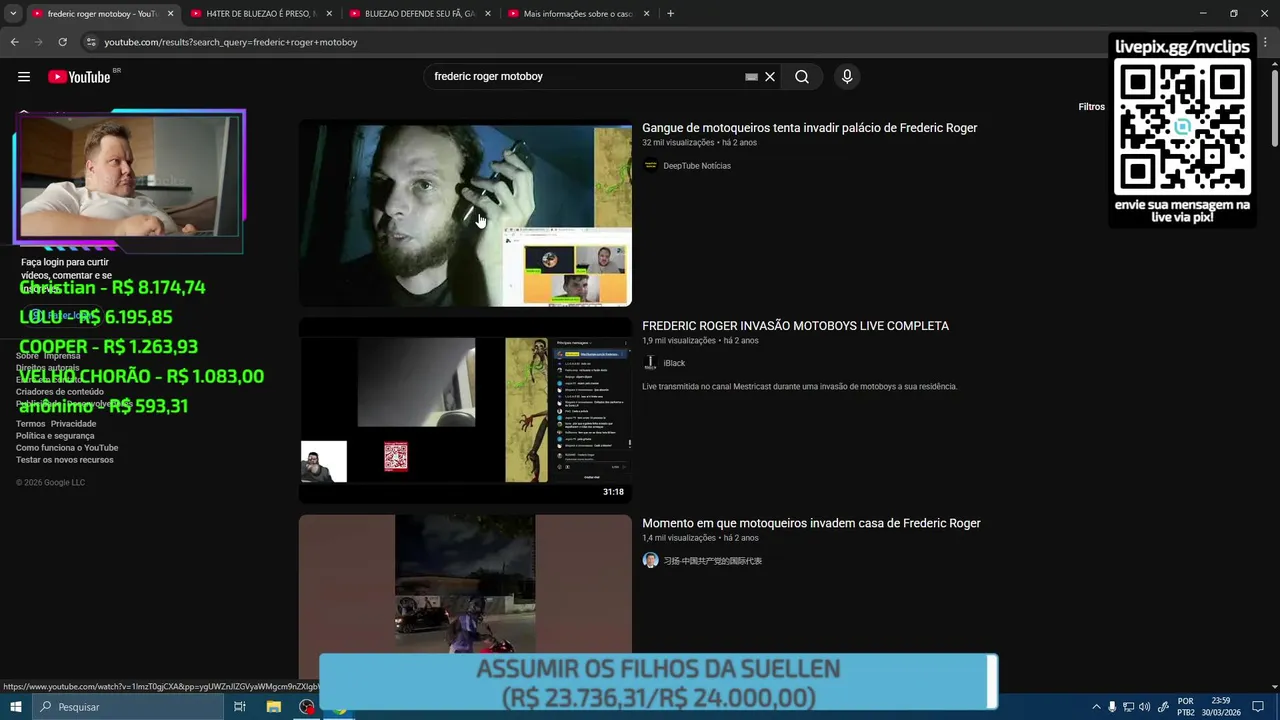Open 'Gangue de motoqueiros tenta invadir' video thumbnail
Viewport: 1280px width, 720px height.
click(x=465, y=213)
